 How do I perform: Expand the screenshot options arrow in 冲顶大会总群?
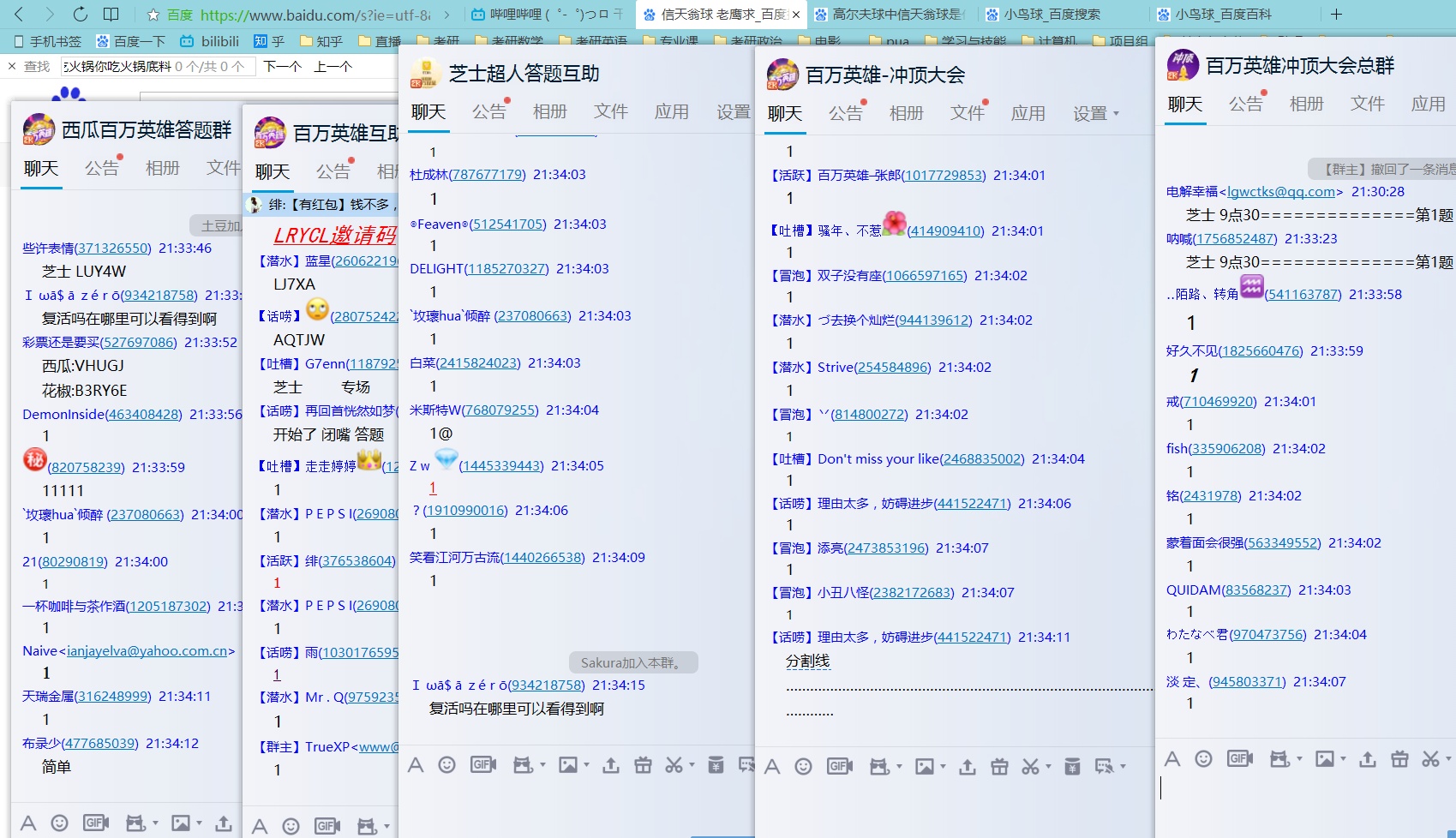pyautogui.click(x=1450, y=759)
